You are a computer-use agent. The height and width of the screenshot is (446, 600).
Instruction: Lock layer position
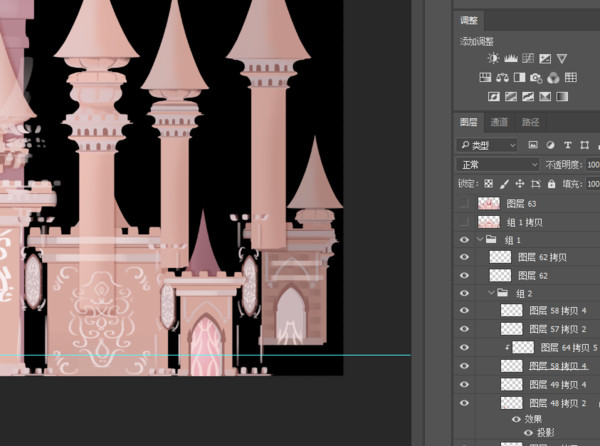coord(520,184)
